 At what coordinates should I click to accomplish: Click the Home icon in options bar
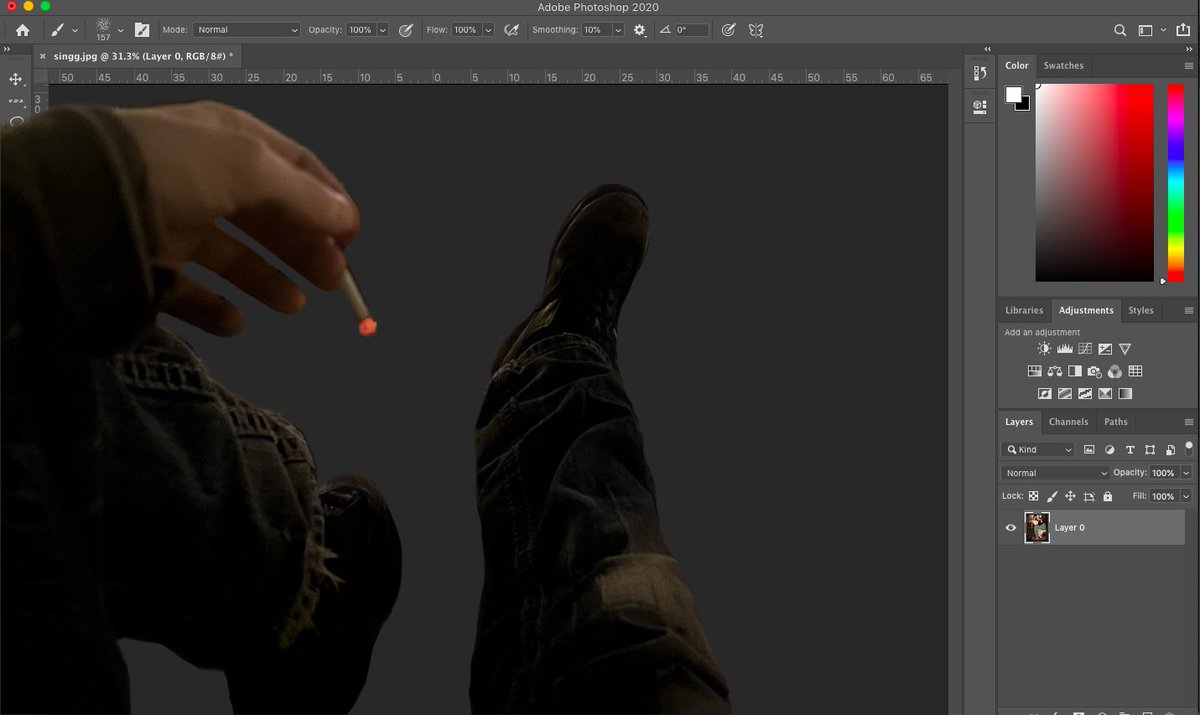(23, 30)
